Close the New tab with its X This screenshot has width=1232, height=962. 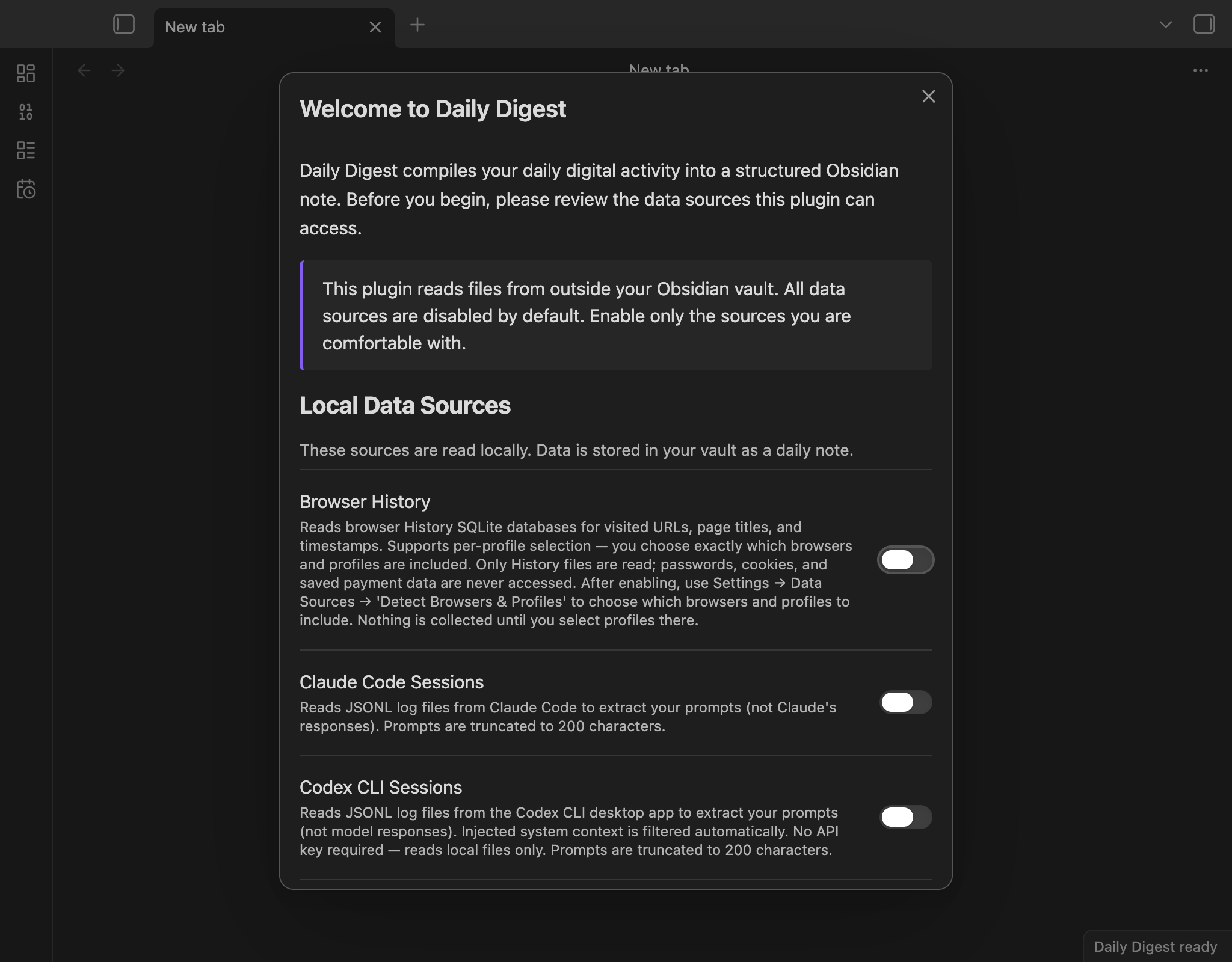375,26
